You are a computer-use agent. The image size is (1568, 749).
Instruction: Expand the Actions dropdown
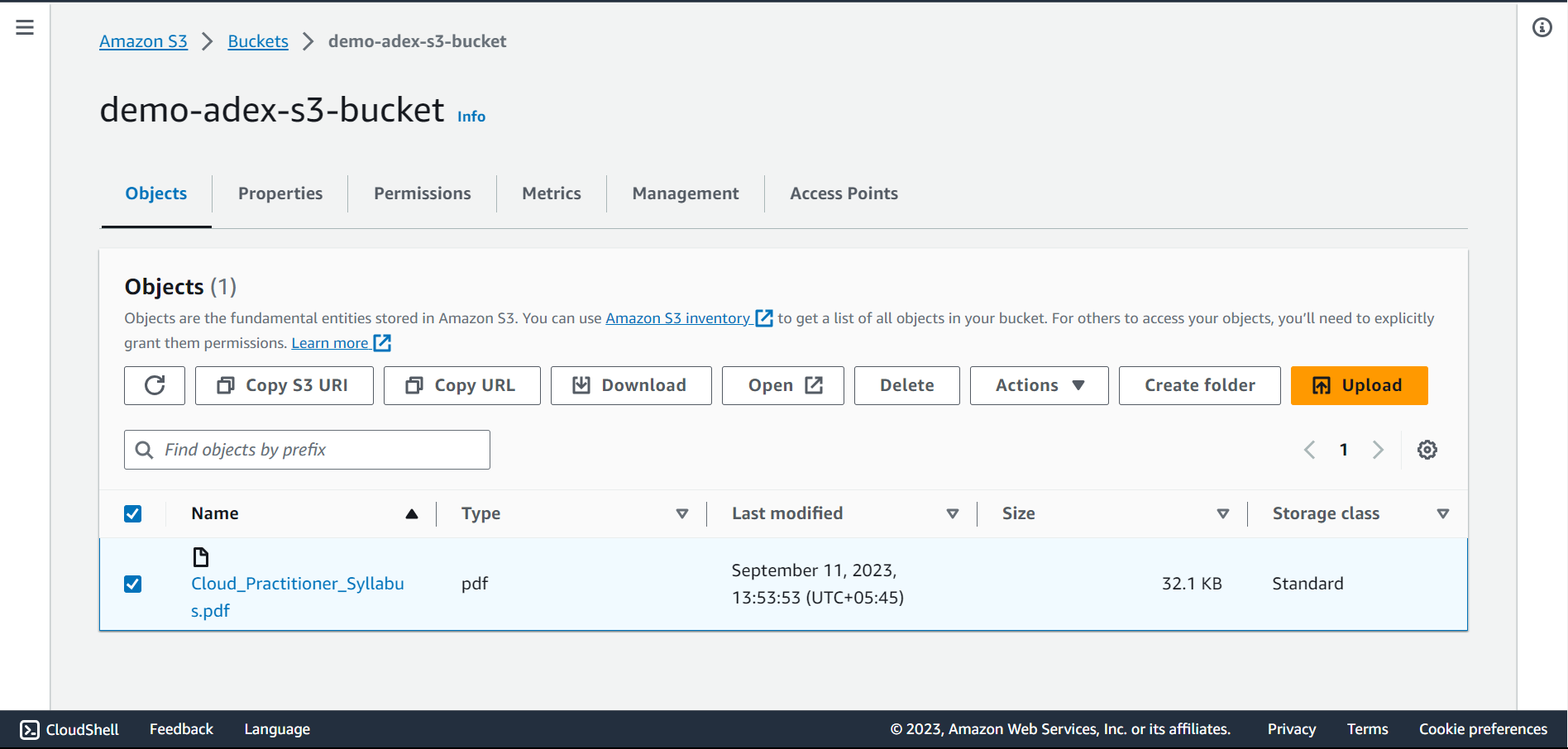pyautogui.click(x=1039, y=385)
